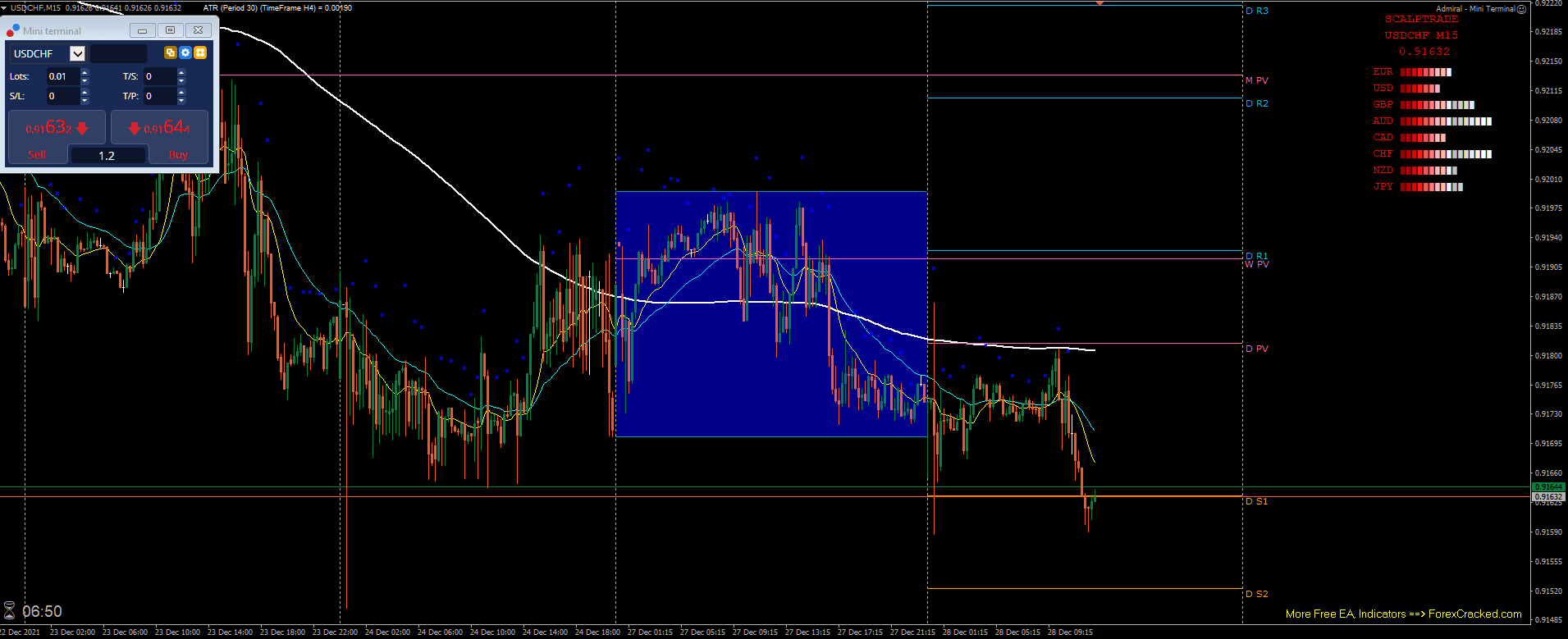Decrease the T/P value with down arrow
Screen dimensions: 1568x639
(x=181, y=101)
